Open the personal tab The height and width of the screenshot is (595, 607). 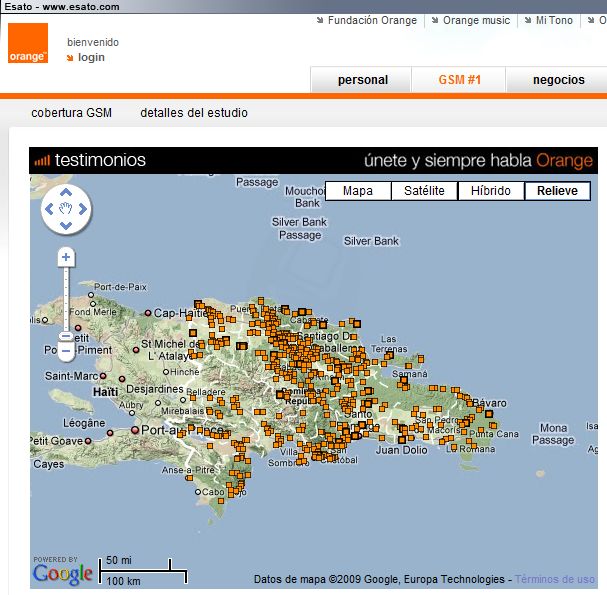click(x=363, y=80)
